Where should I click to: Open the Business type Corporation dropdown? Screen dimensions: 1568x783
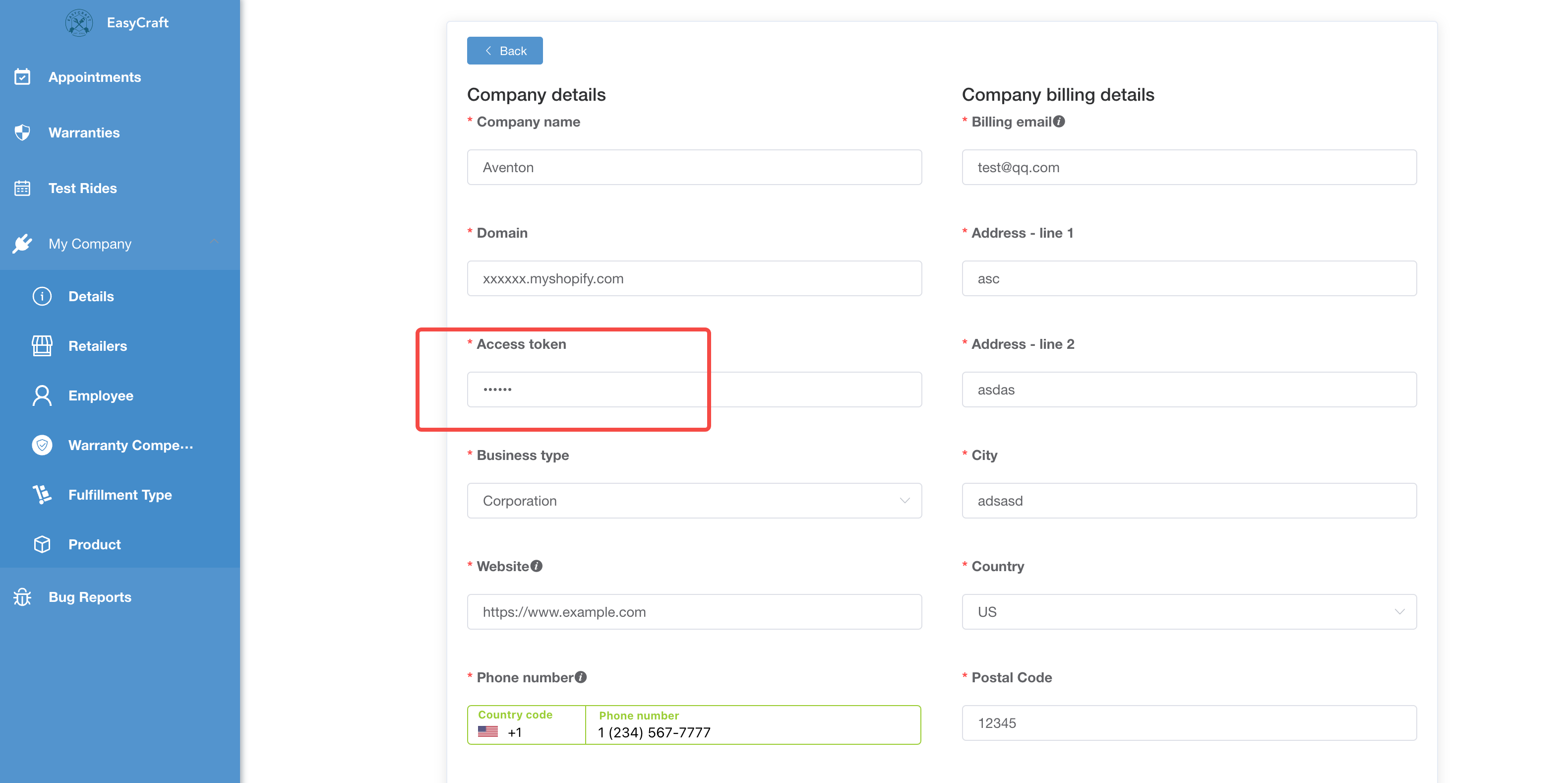tap(694, 501)
